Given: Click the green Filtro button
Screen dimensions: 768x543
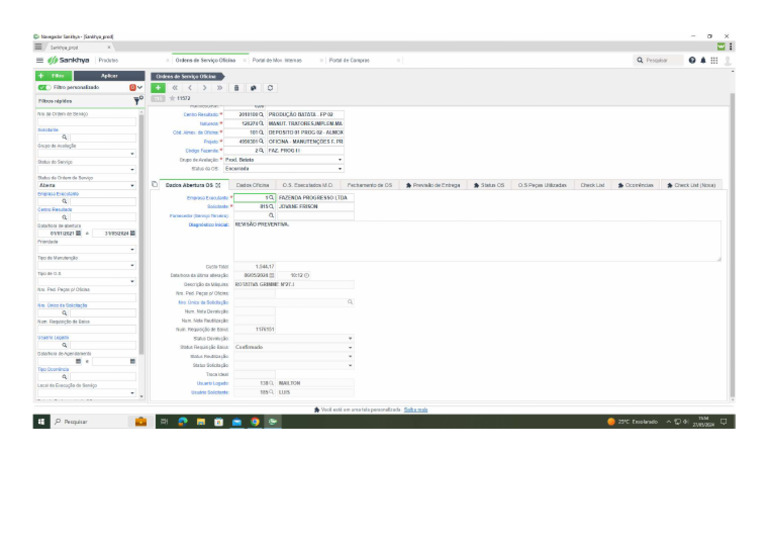Looking at the screenshot, I should pyautogui.click(x=54, y=76).
